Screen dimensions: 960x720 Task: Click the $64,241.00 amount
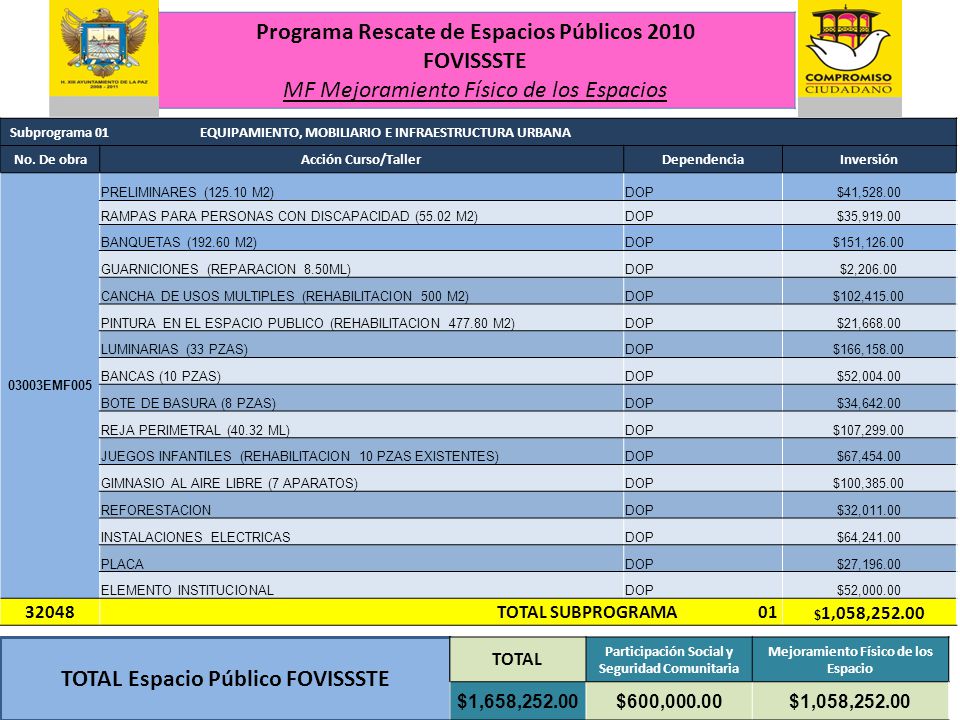868,538
